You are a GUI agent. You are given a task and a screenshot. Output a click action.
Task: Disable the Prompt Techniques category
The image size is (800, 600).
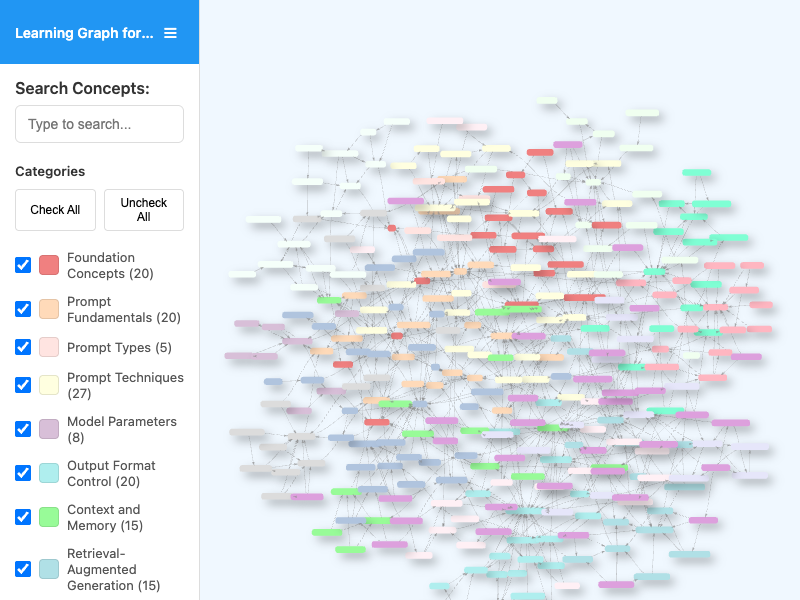23,385
